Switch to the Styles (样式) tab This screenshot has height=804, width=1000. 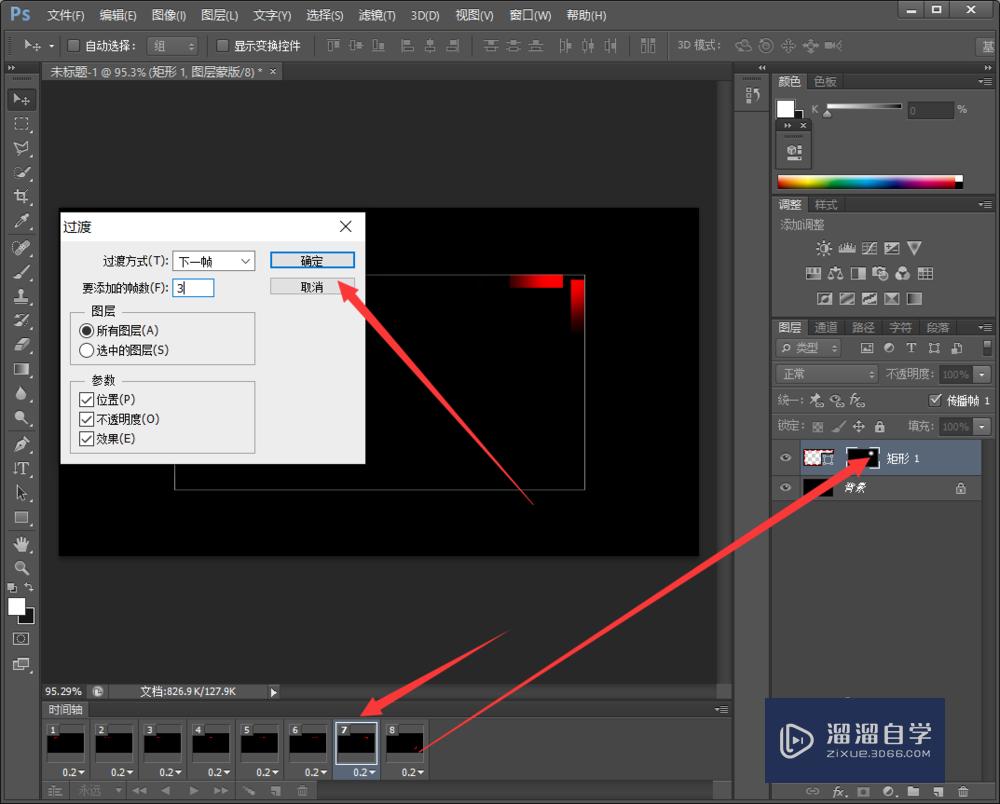click(x=826, y=205)
